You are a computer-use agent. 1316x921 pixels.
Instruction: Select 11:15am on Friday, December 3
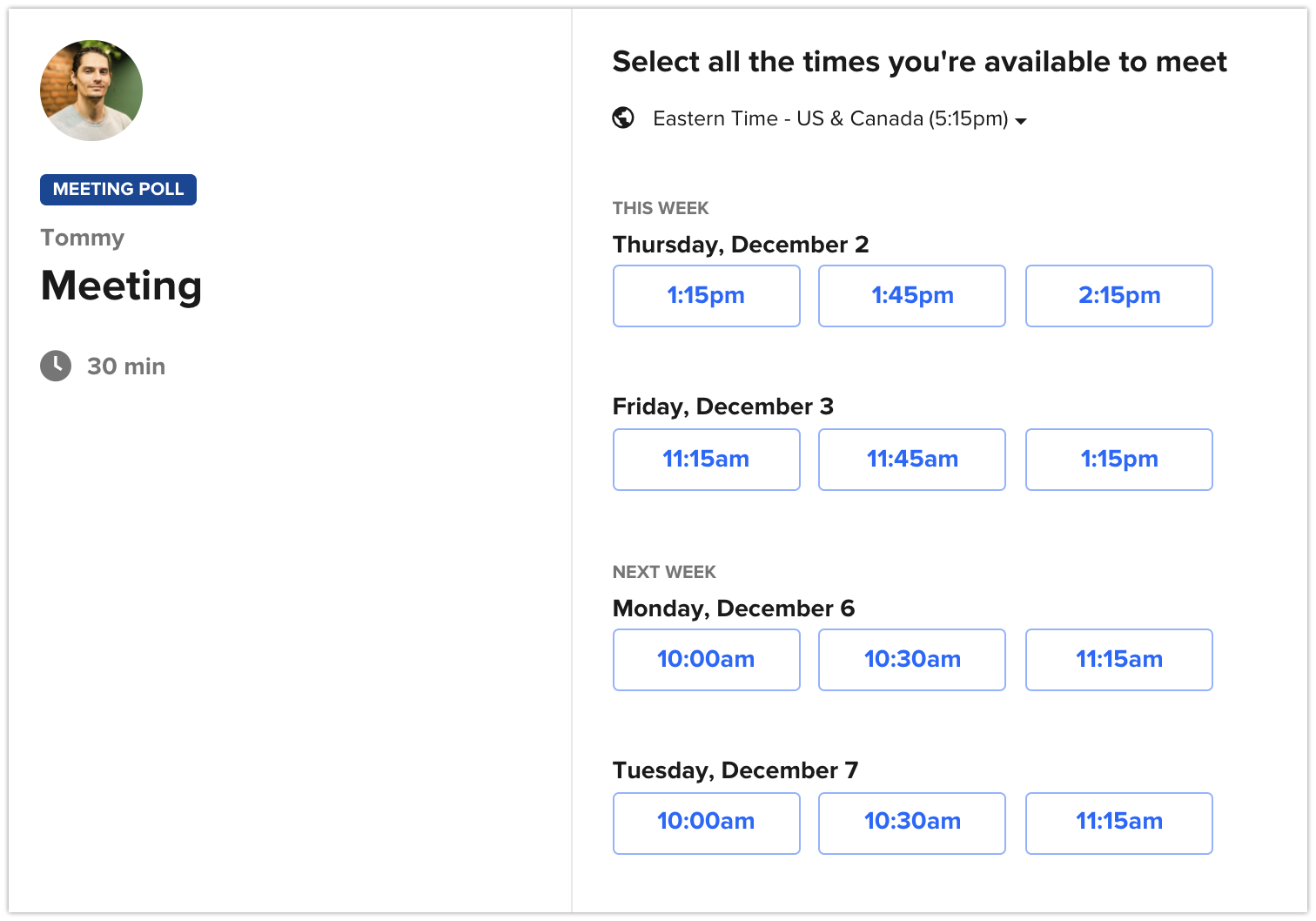coord(706,459)
